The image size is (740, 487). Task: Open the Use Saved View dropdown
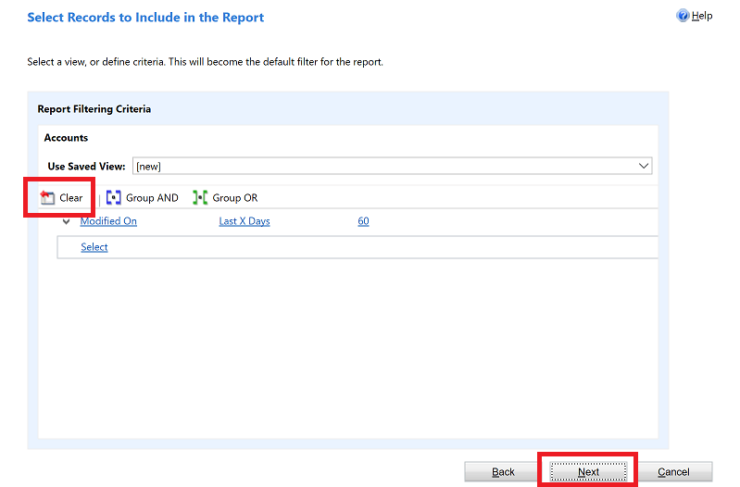point(392,166)
